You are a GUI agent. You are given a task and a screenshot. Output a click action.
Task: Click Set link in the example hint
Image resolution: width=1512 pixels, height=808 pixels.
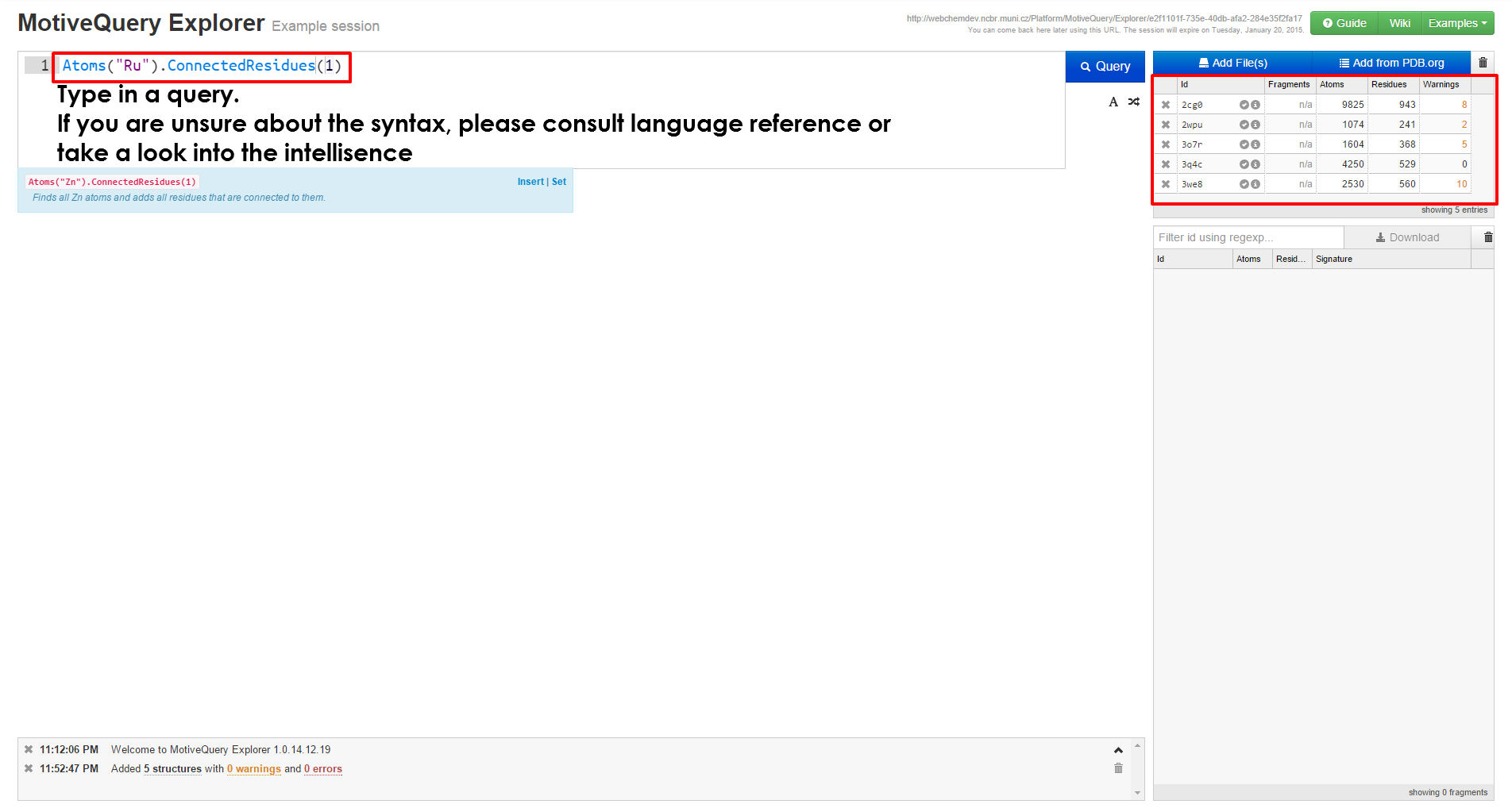559,182
